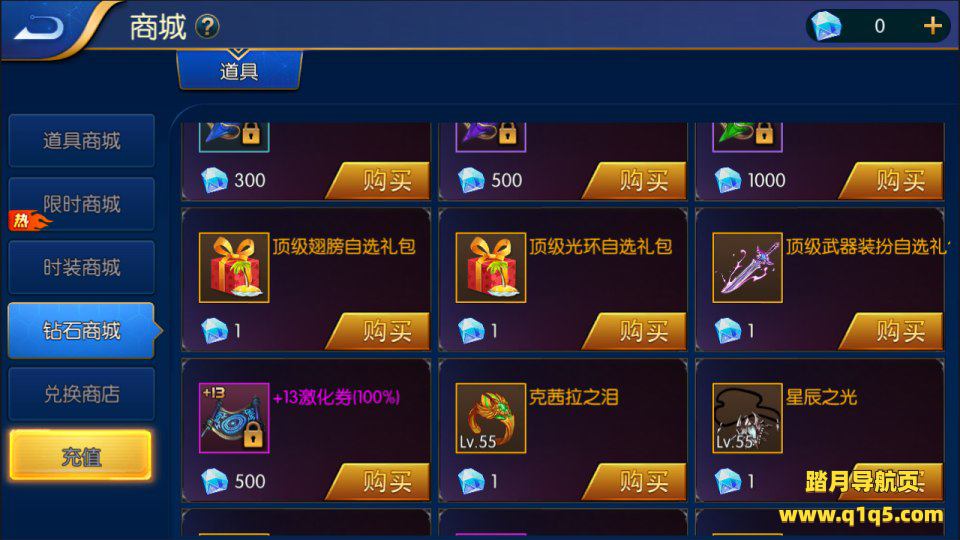The width and height of the screenshot is (960, 540).
Task: Click the 充值 recharge button
Action: coord(80,456)
